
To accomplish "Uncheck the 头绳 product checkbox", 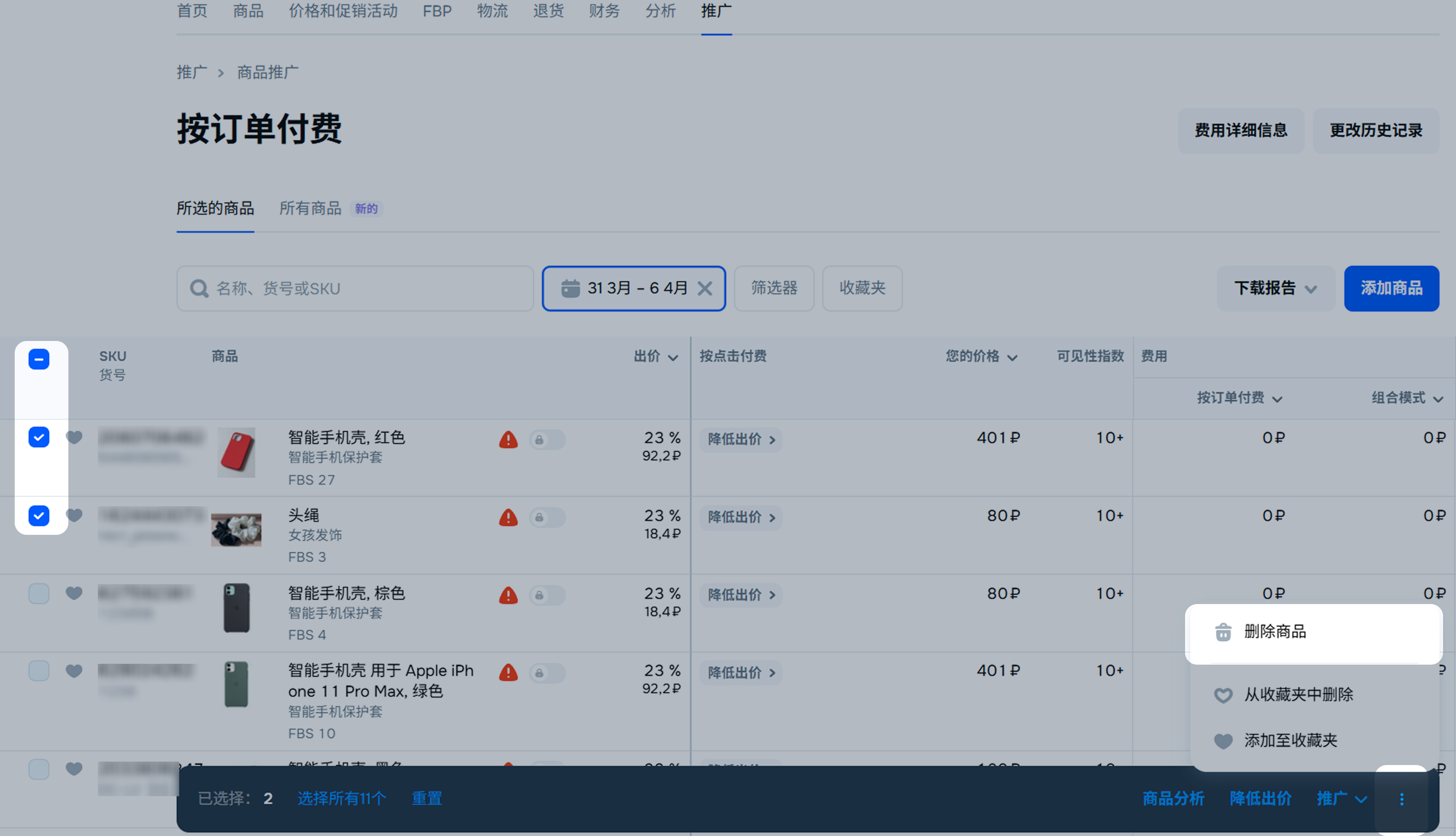I will coord(39,516).
